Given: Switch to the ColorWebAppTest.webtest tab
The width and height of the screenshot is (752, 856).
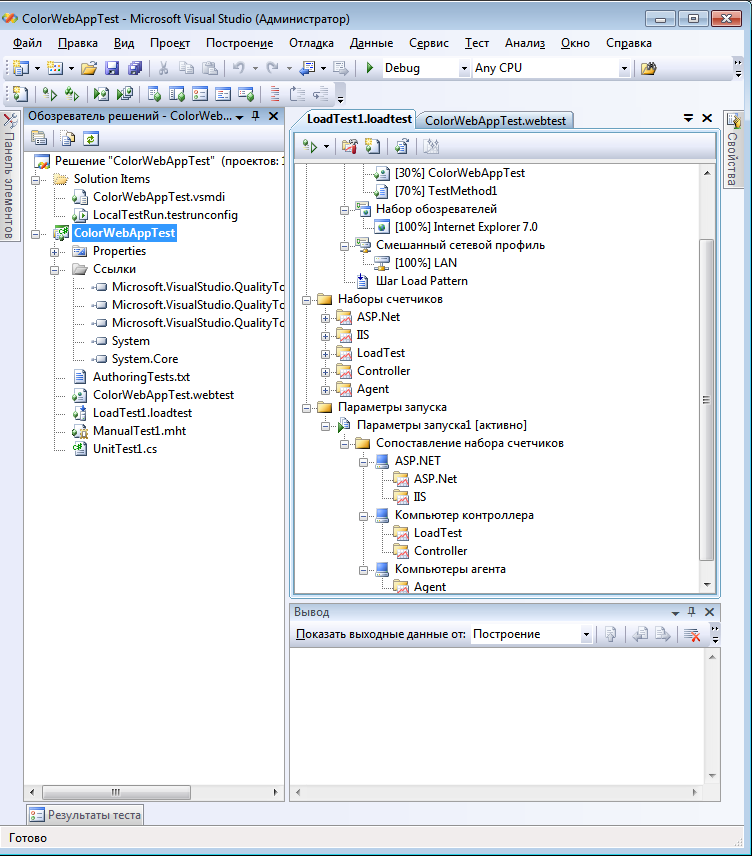Looking at the screenshot, I should coord(495,121).
